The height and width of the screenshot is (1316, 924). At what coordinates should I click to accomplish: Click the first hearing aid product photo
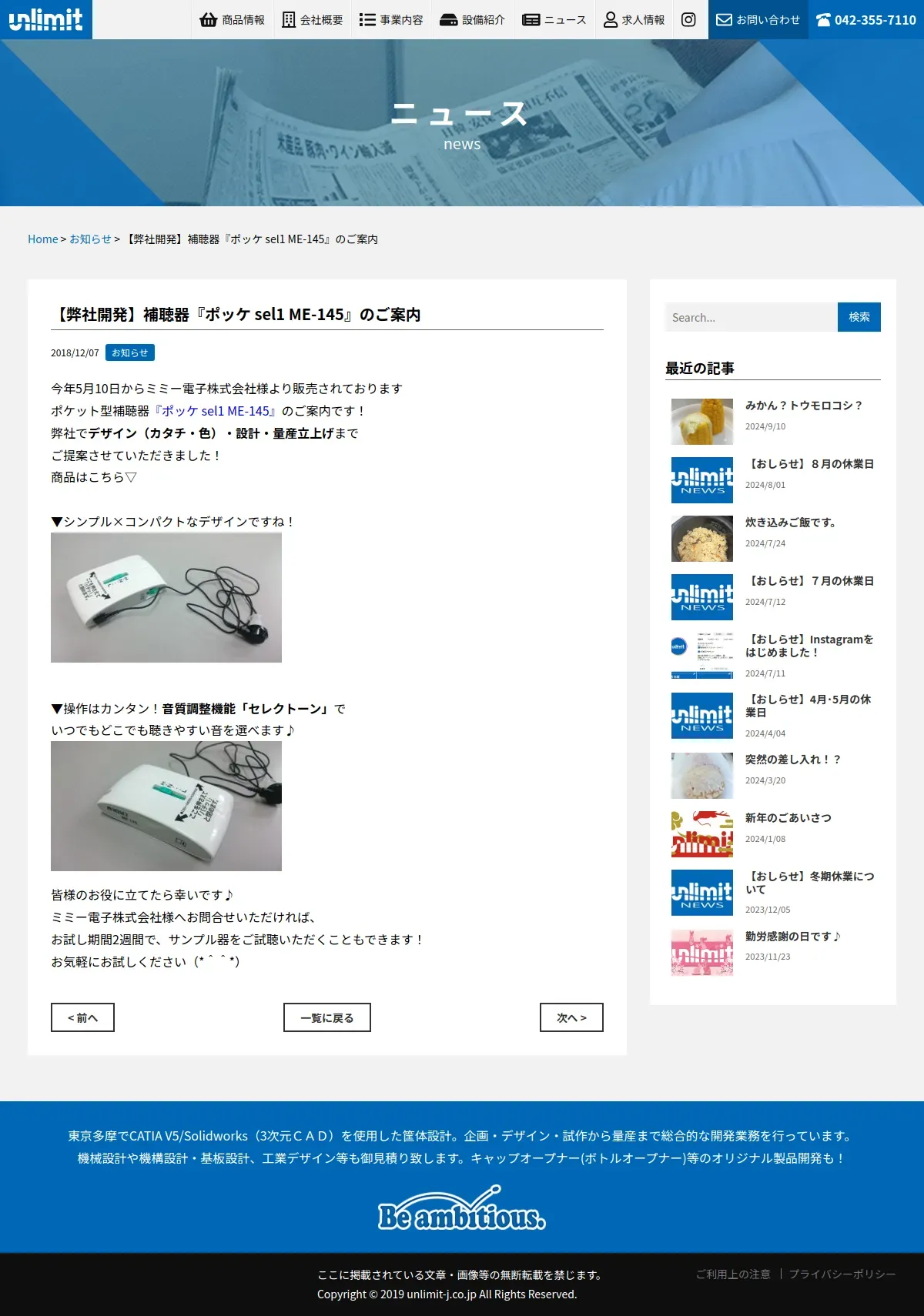pyautogui.click(x=166, y=597)
